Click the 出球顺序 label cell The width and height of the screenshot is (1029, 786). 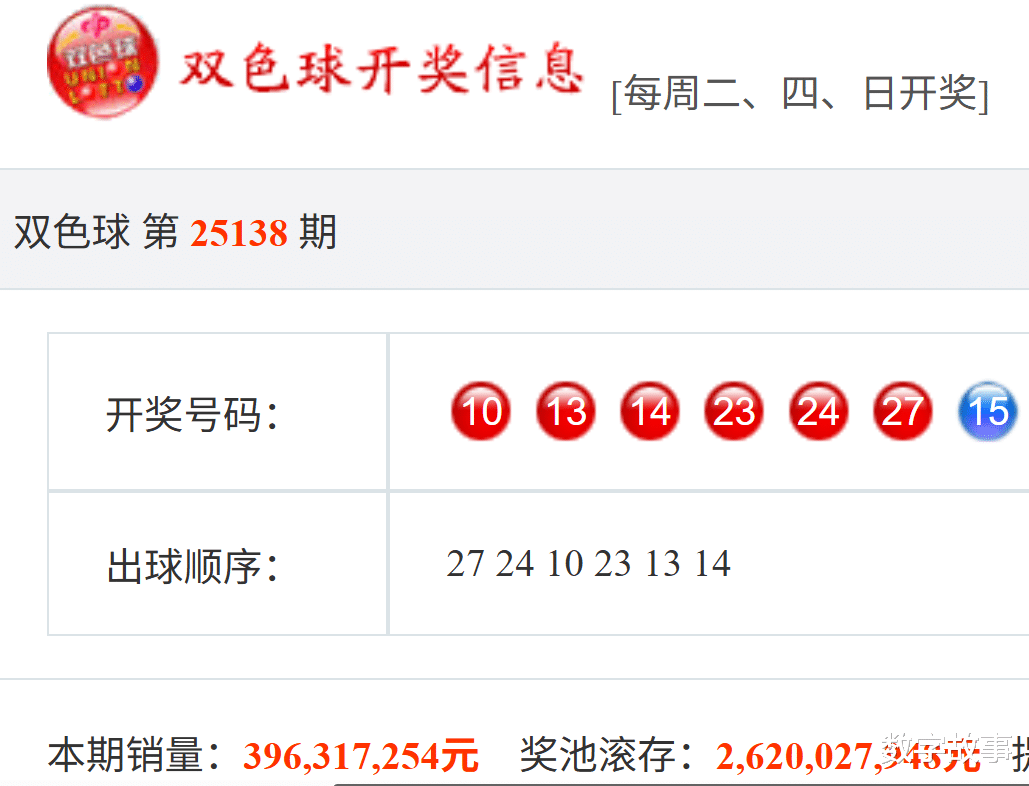(x=218, y=564)
